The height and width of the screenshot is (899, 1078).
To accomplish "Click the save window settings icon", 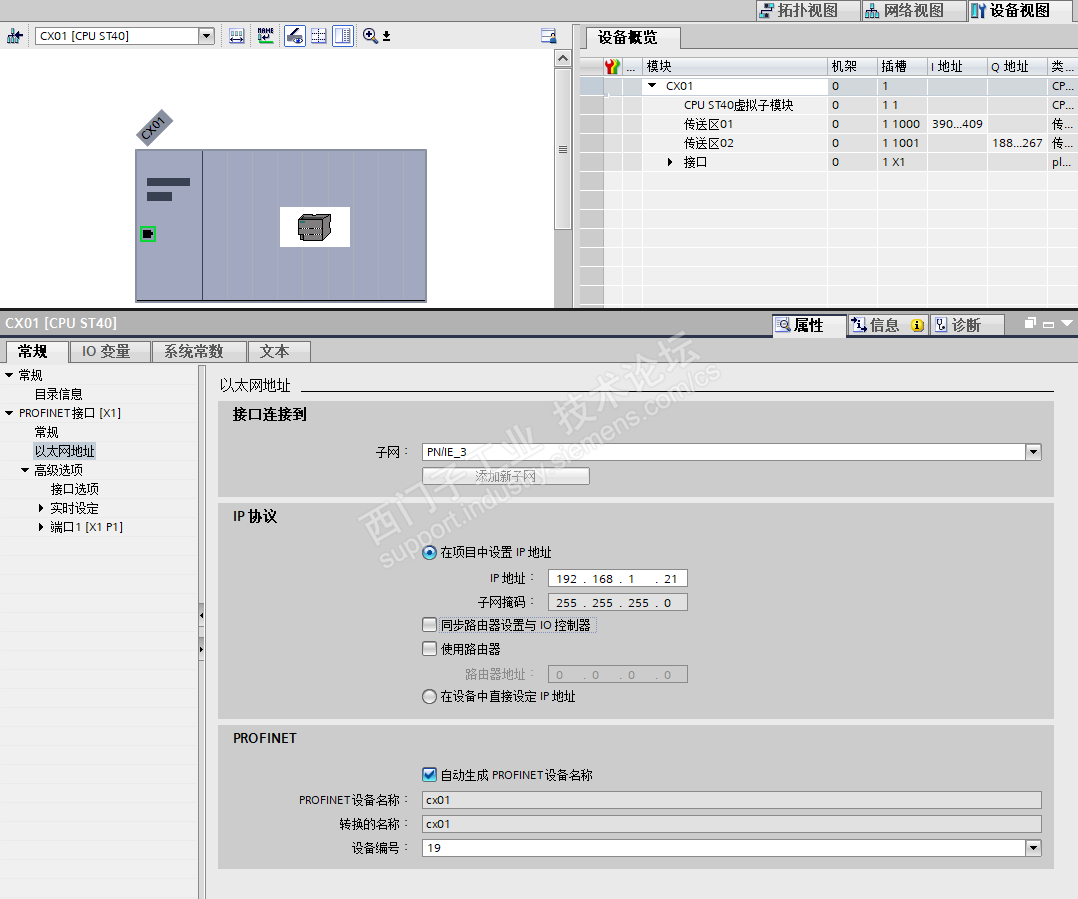I will coord(548,36).
